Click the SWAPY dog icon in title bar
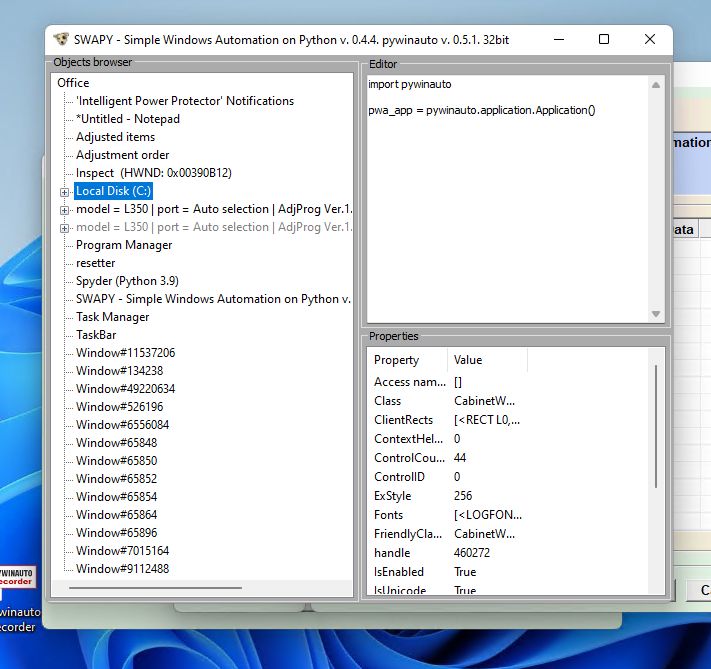The image size is (711, 669). click(61, 39)
